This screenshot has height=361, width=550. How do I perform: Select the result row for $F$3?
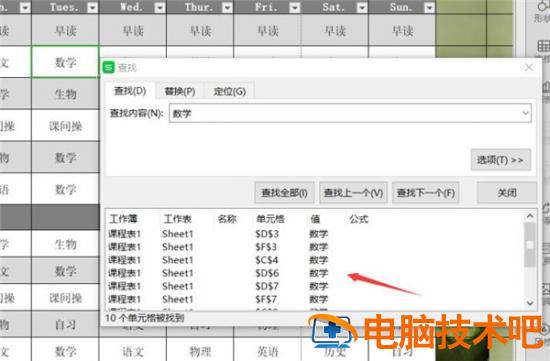pyautogui.click(x=315, y=247)
